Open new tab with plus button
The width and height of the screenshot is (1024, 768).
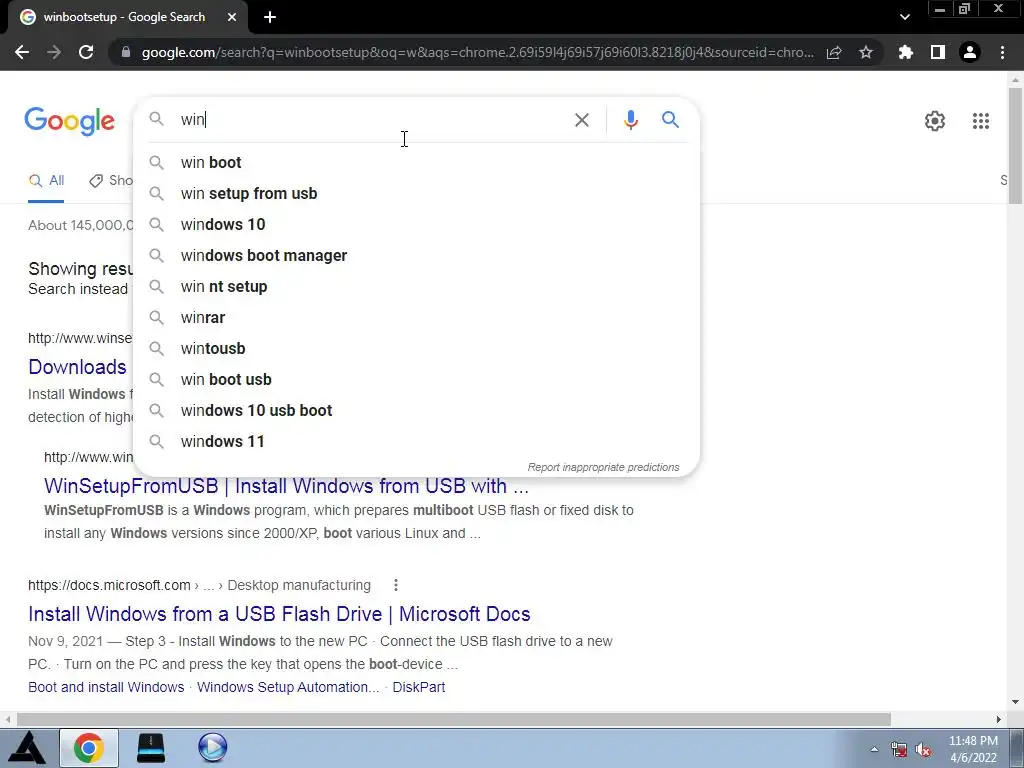point(270,17)
